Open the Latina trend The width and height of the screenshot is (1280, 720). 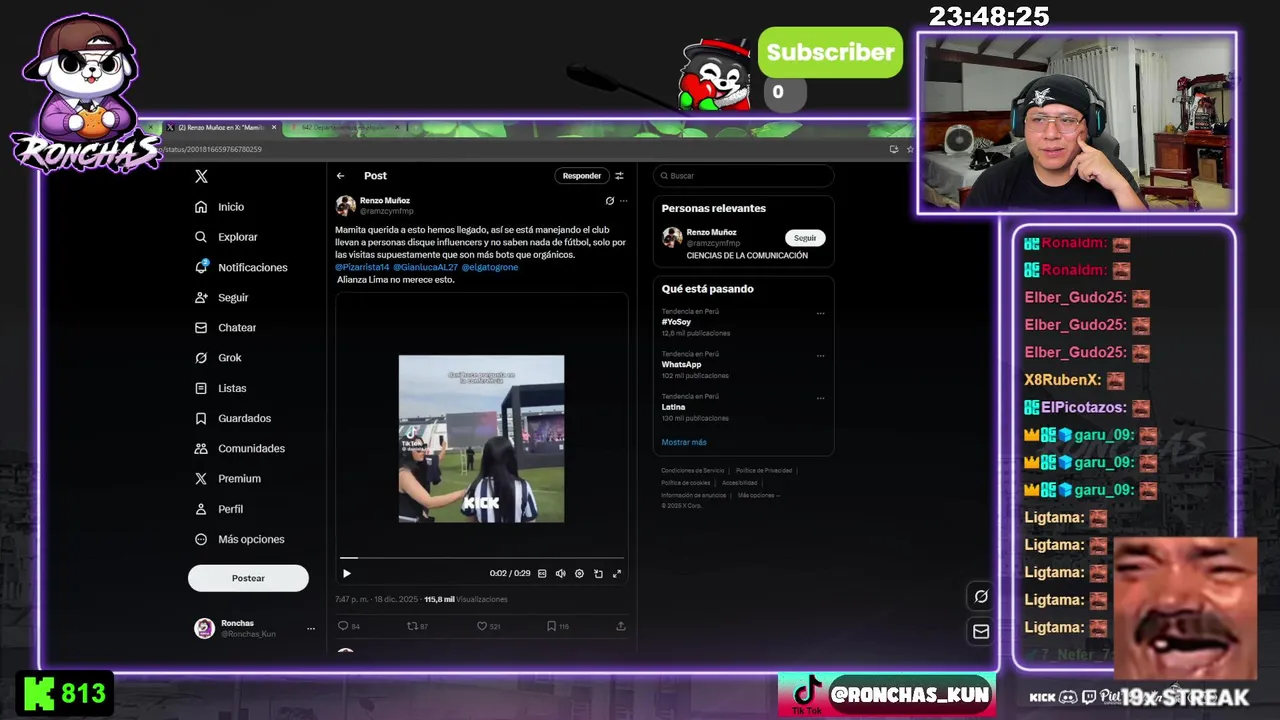[x=673, y=407]
